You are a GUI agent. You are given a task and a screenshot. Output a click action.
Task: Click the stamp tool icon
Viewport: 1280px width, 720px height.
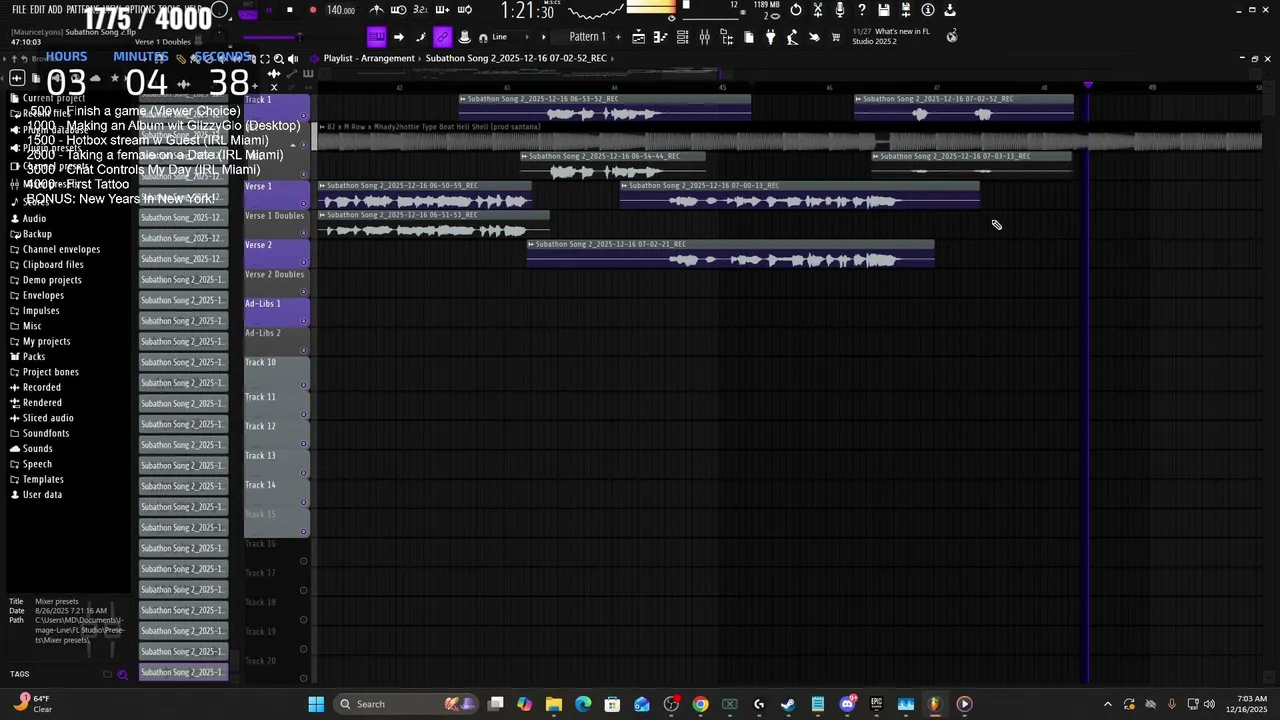tap(464, 37)
